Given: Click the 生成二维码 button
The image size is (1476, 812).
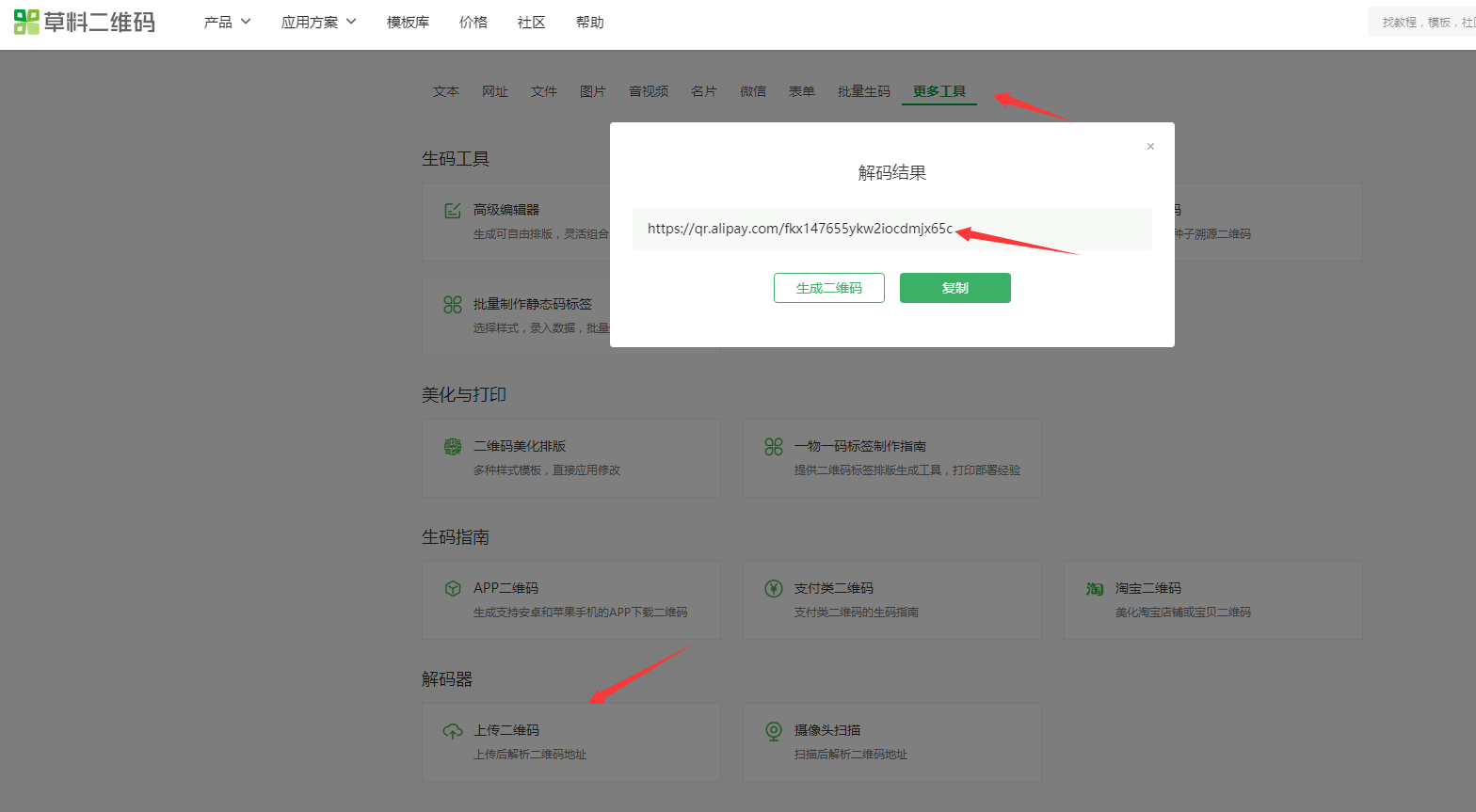Looking at the screenshot, I should (828, 288).
